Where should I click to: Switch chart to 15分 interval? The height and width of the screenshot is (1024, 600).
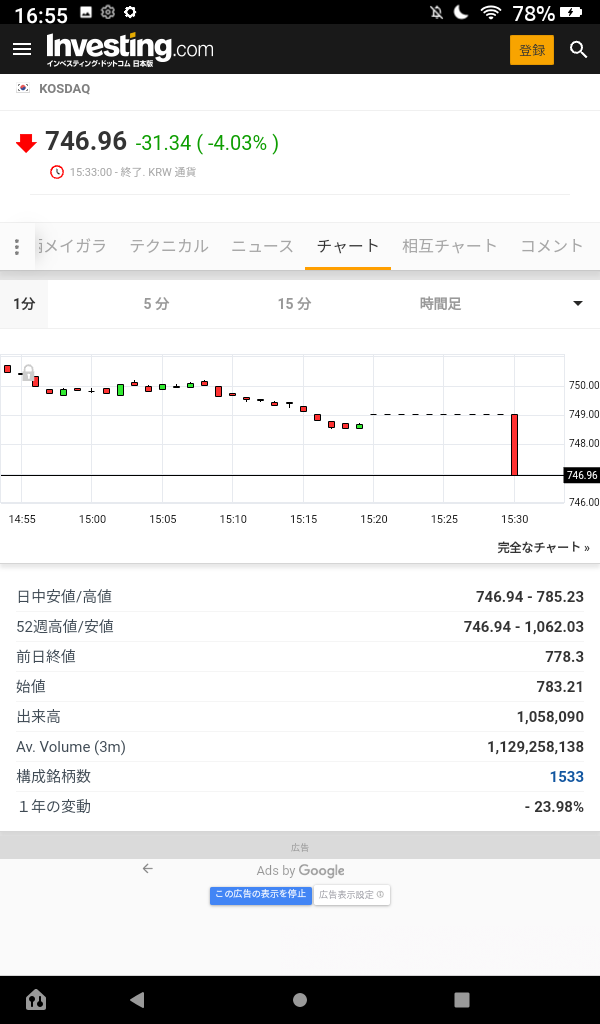[x=294, y=304]
